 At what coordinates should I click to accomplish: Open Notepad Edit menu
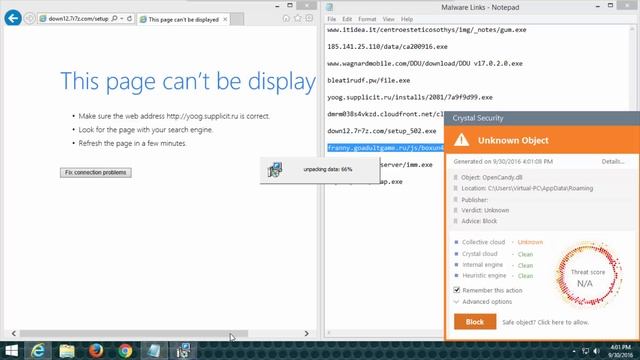pyautogui.click(x=347, y=19)
